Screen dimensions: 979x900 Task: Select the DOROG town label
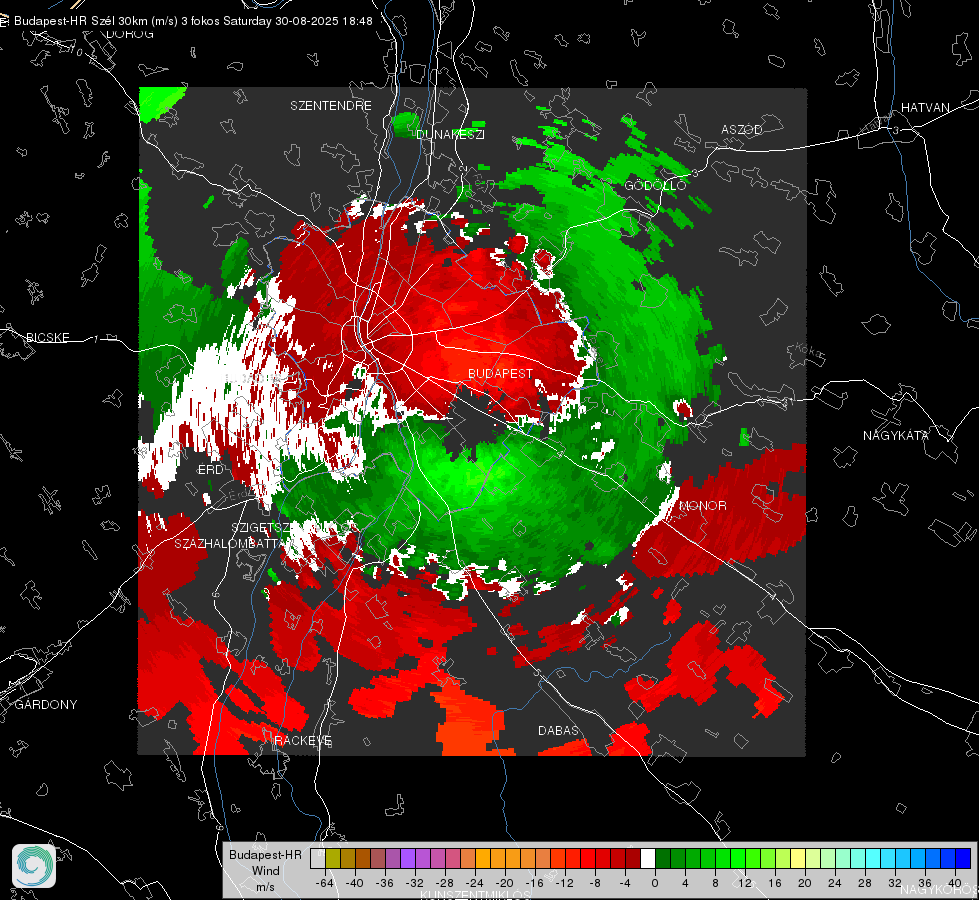point(130,34)
